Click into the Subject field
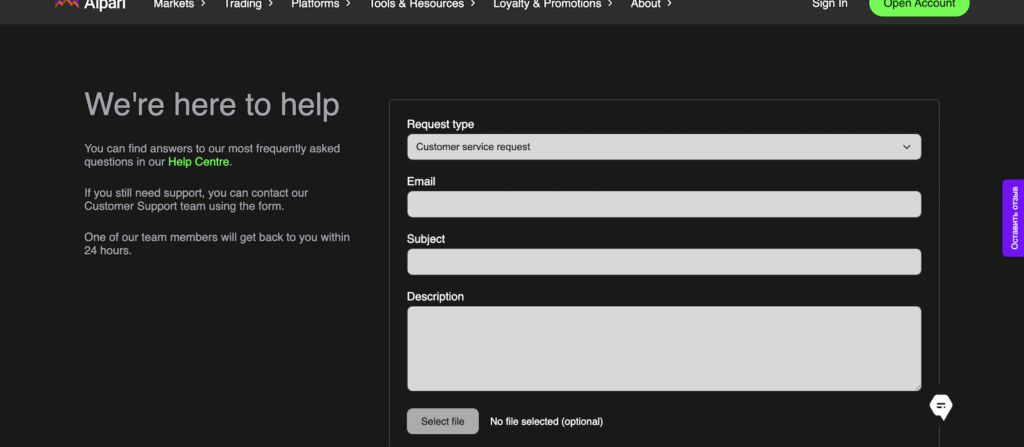This screenshot has width=1024, height=447. (x=663, y=262)
